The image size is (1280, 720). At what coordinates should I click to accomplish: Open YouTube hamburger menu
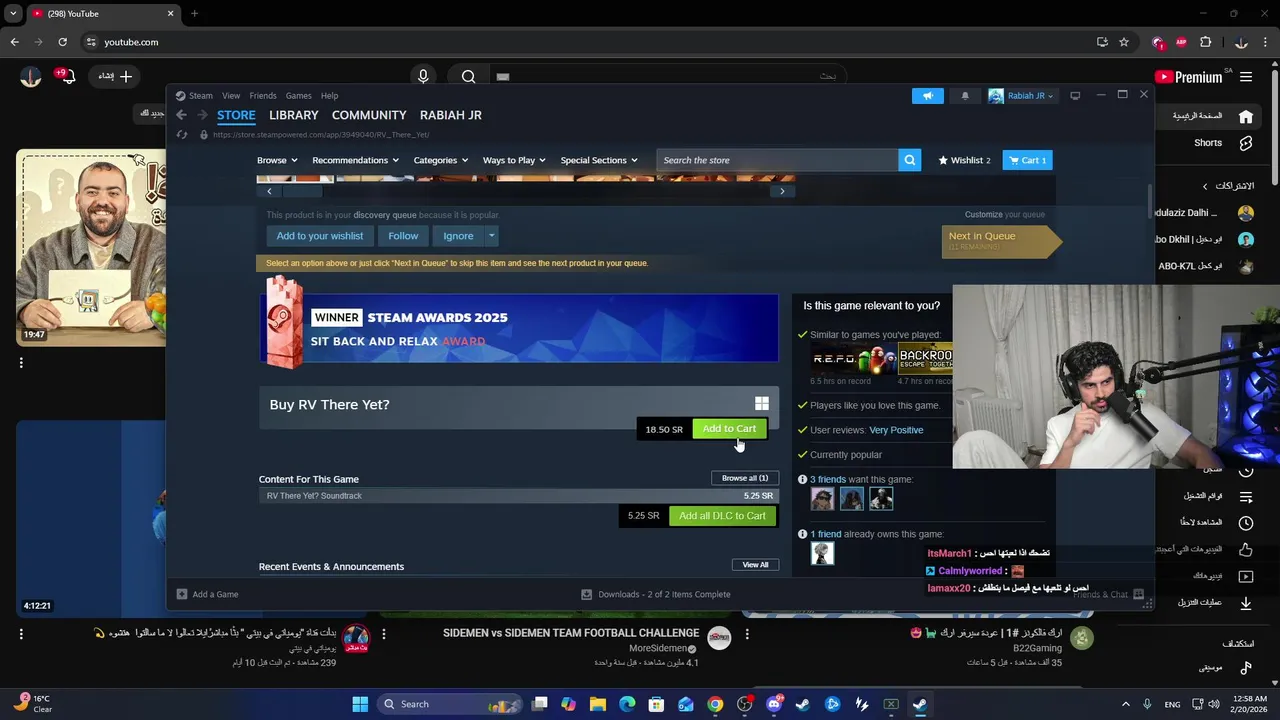pyautogui.click(x=1246, y=76)
